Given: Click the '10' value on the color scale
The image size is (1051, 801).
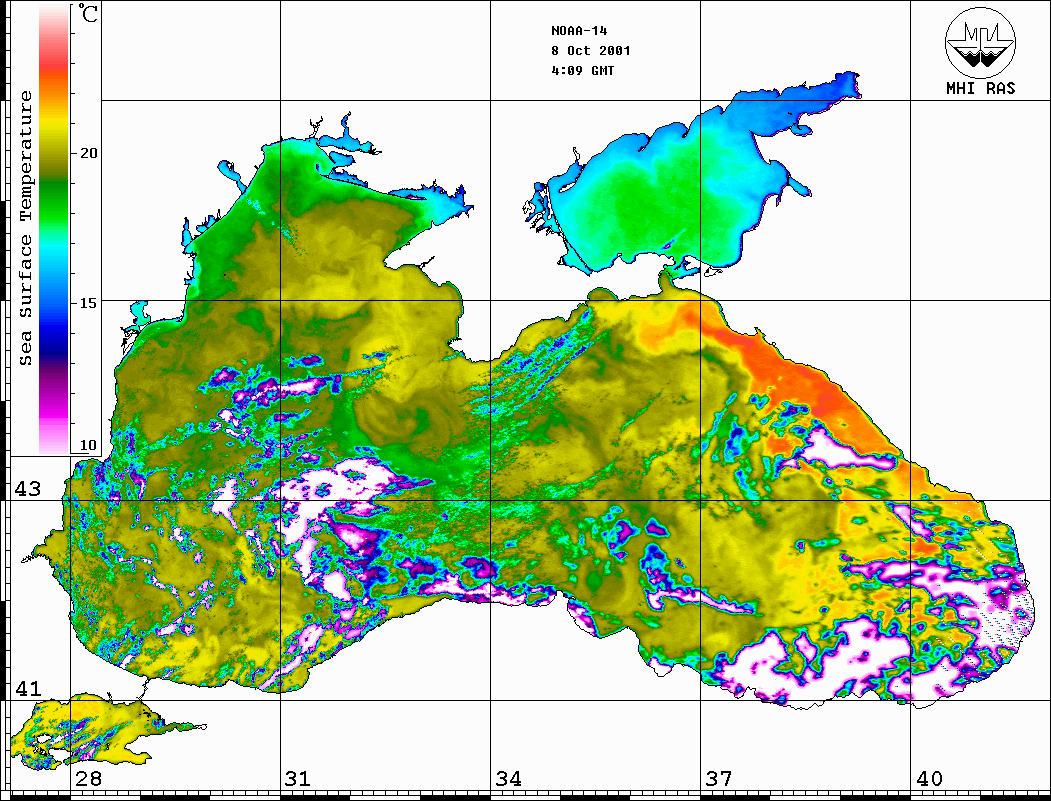Looking at the screenshot, I should pos(88,445).
